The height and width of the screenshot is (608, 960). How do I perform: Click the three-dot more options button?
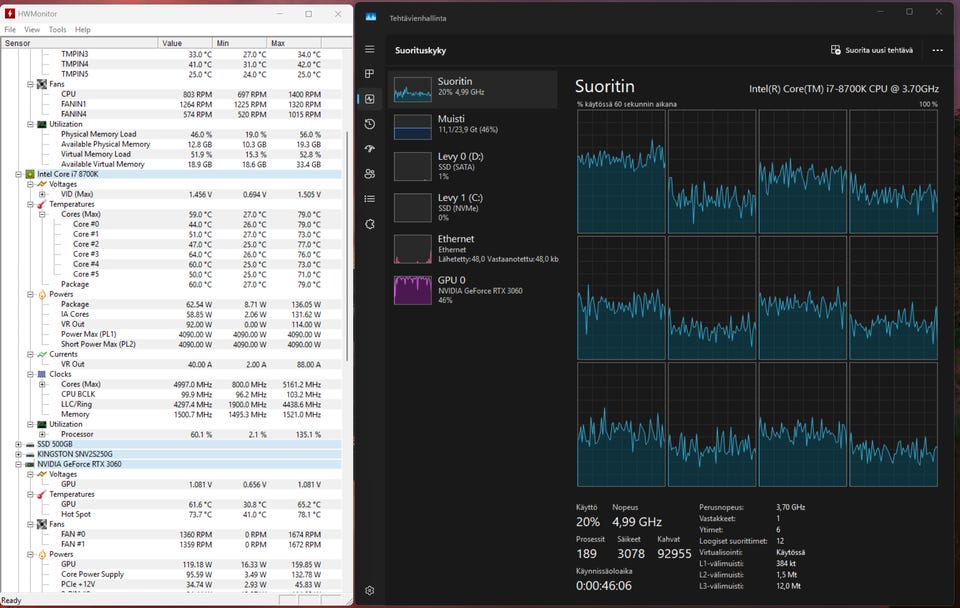tap(937, 50)
